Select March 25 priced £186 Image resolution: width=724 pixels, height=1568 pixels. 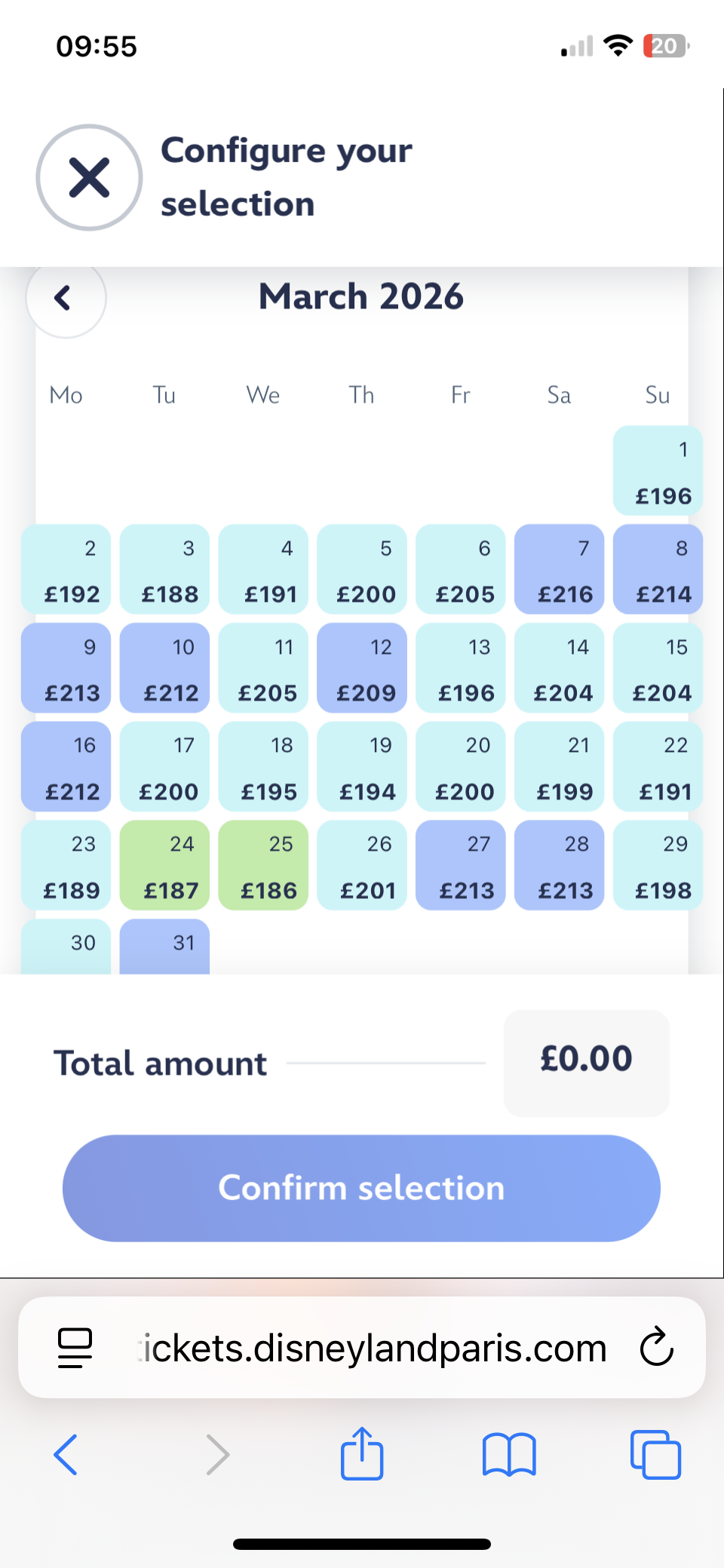click(x=263, y=865)
